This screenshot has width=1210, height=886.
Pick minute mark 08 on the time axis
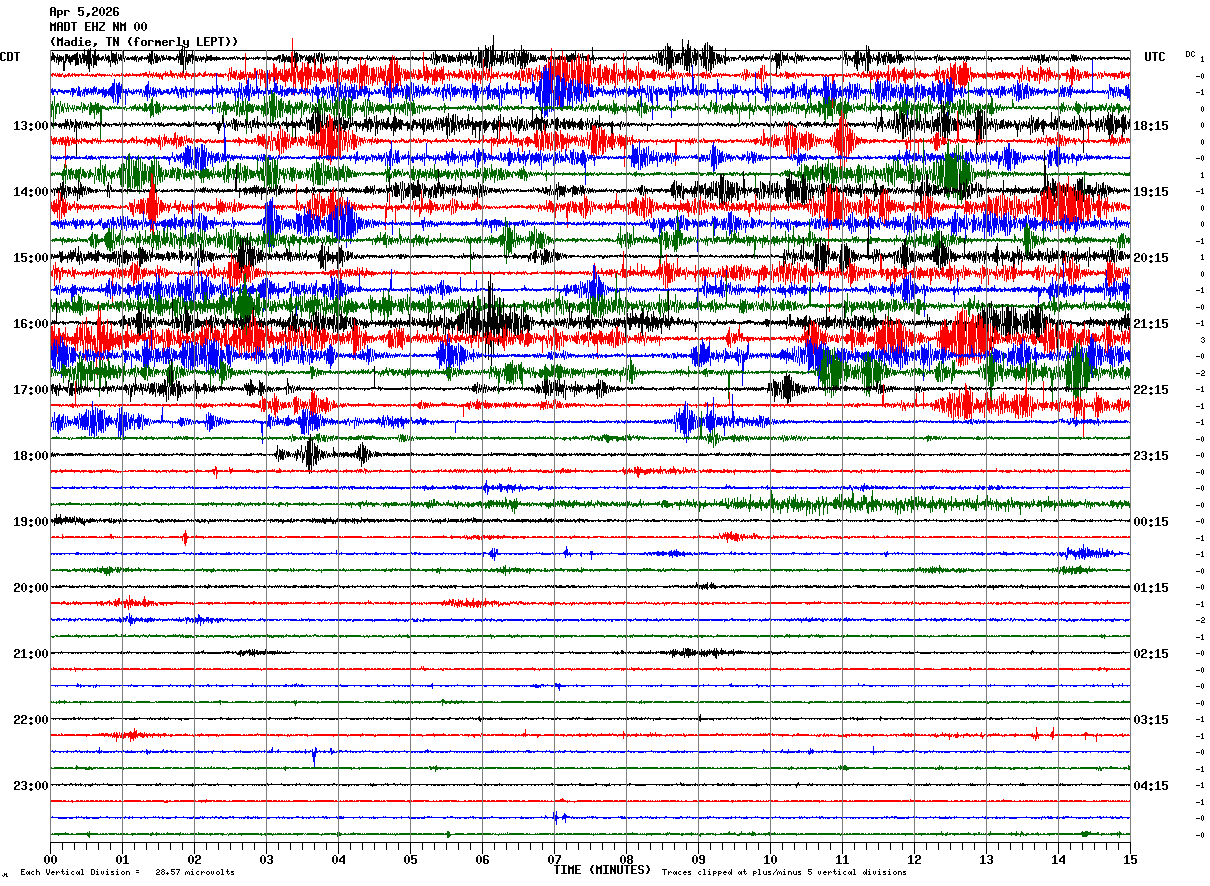point(626,859)
